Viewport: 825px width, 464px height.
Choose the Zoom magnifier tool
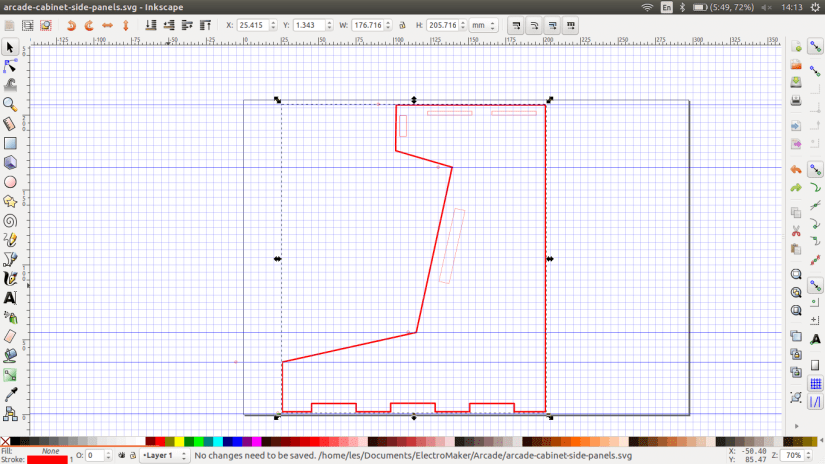click(x=10, y=104)
